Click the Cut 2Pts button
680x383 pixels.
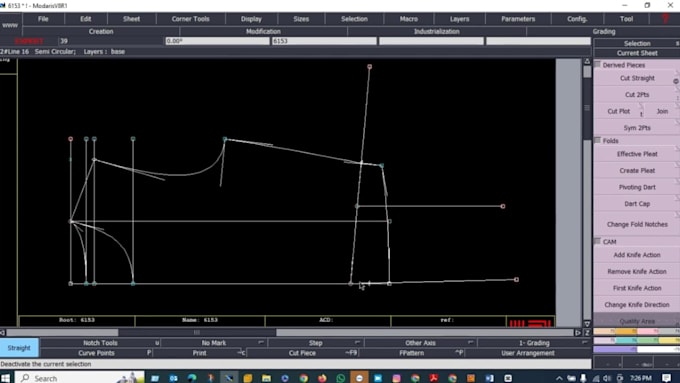(637, 95)
